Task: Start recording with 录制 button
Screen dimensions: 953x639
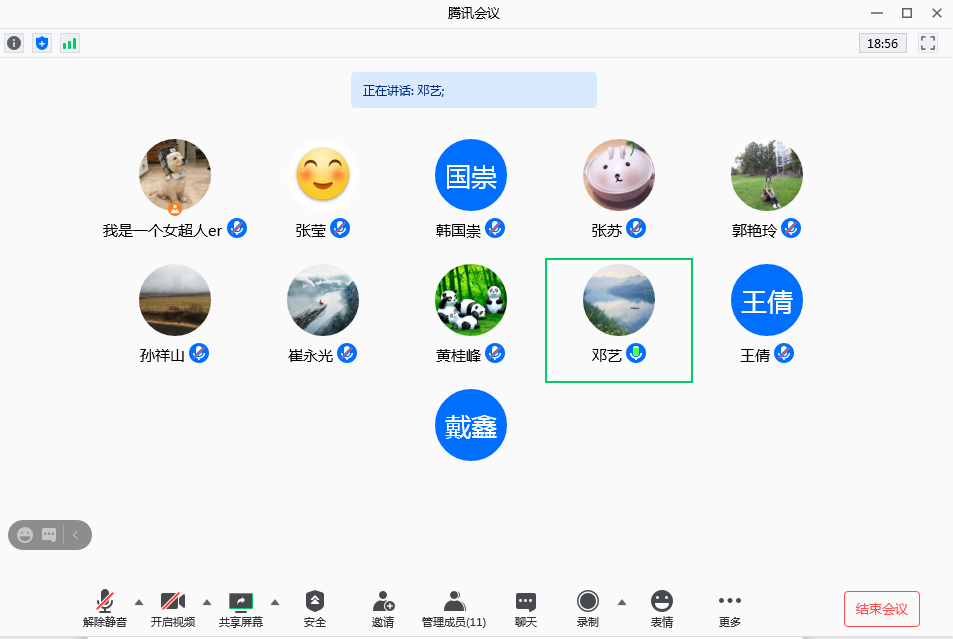Action: (588, 608)
